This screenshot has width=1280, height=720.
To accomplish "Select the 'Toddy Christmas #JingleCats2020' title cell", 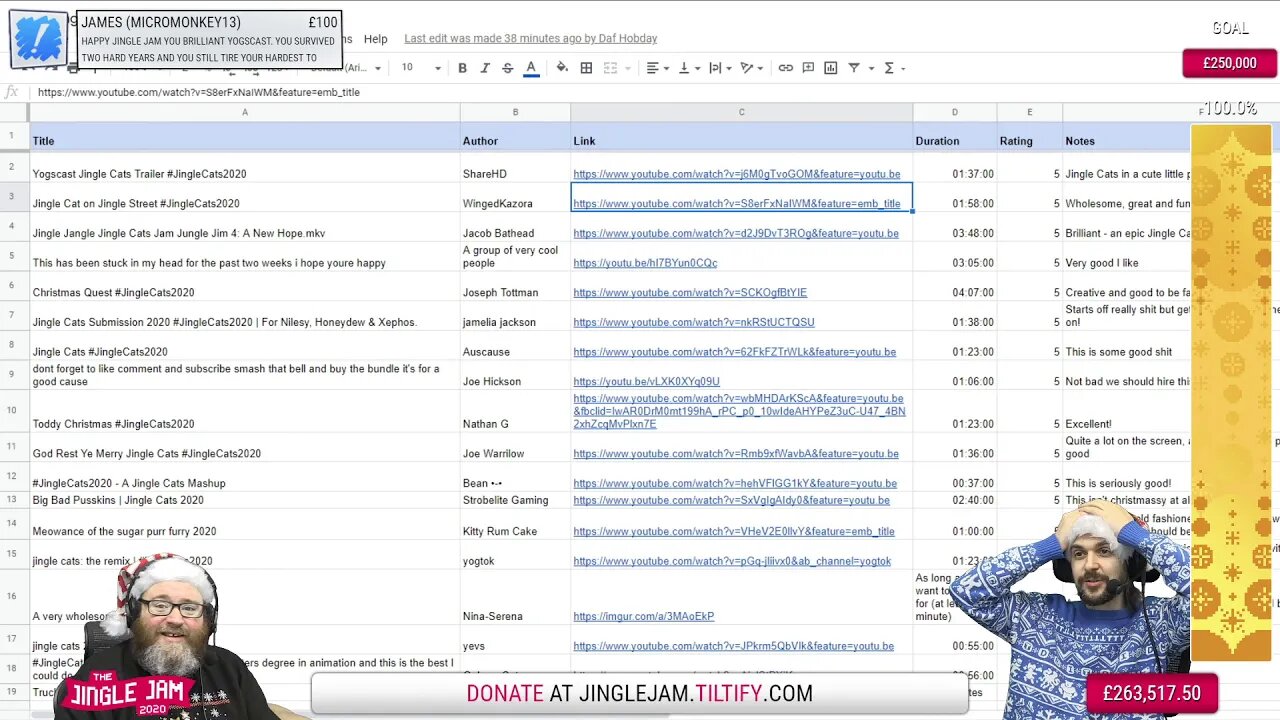I will (245, 411).
